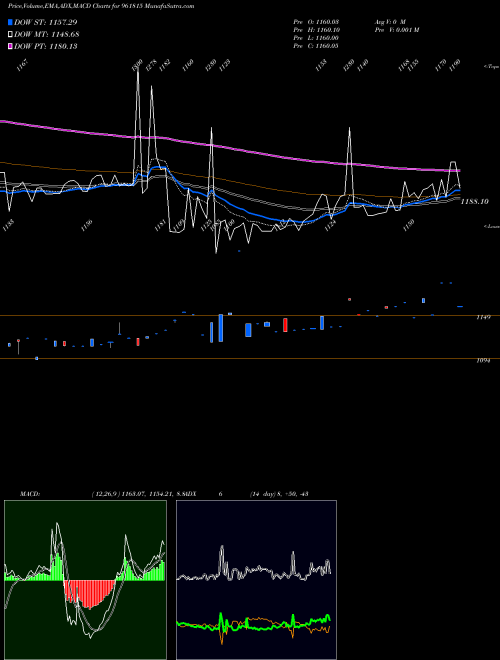Click the Pre C: 1160.05 value

pos(316,46)
